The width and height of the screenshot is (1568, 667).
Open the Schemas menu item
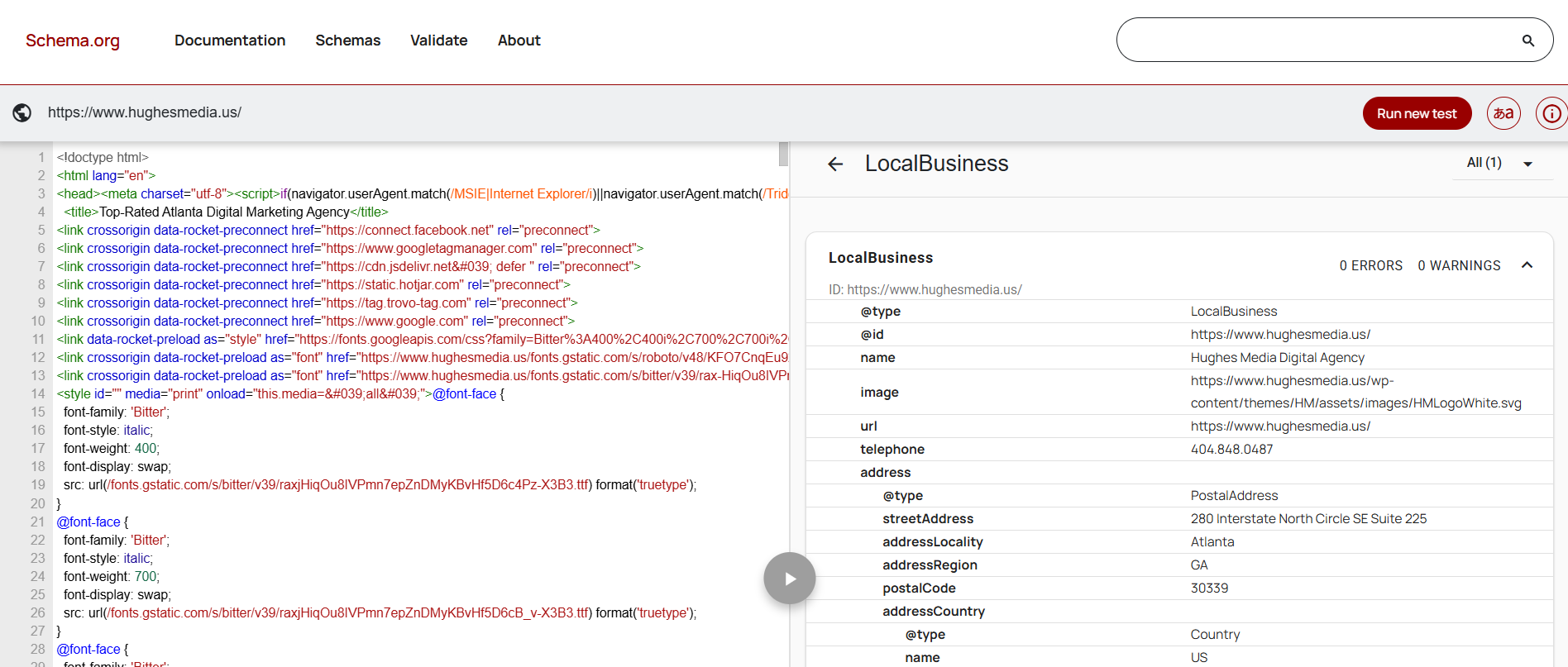[348, 40]
